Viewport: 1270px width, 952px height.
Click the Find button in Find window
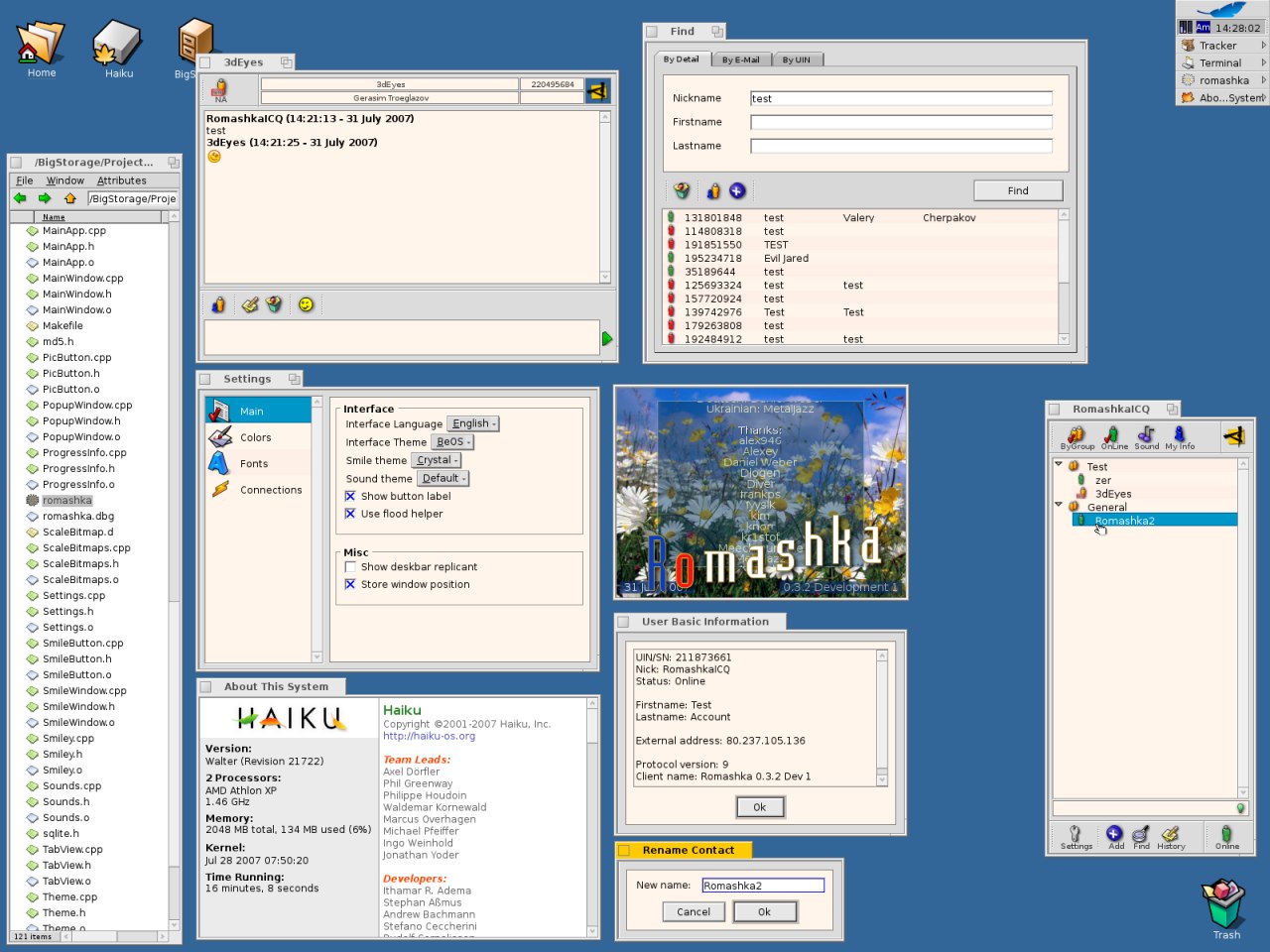(x=1018, y=190)
